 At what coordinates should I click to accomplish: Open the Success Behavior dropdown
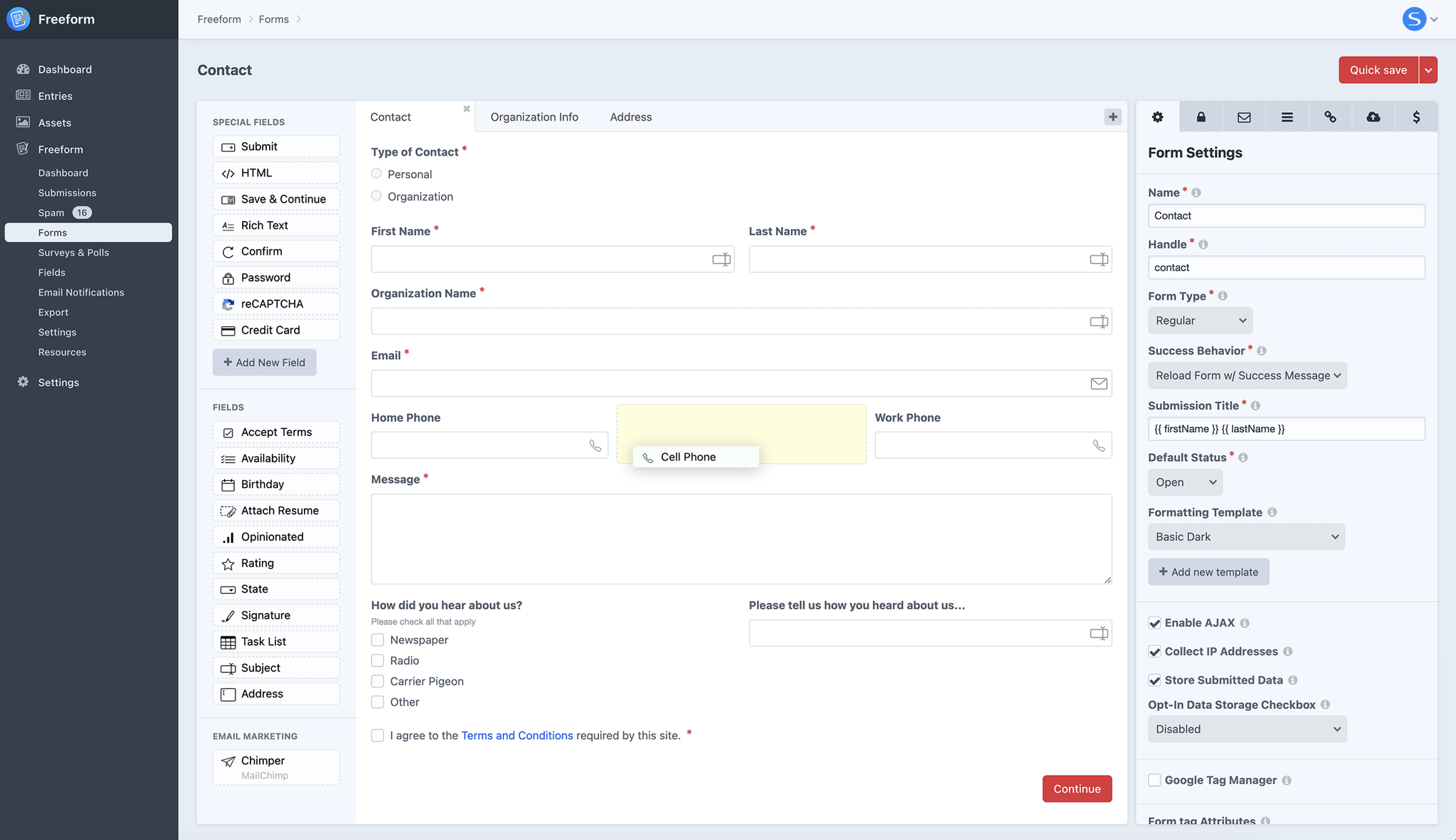[1246, 375]
